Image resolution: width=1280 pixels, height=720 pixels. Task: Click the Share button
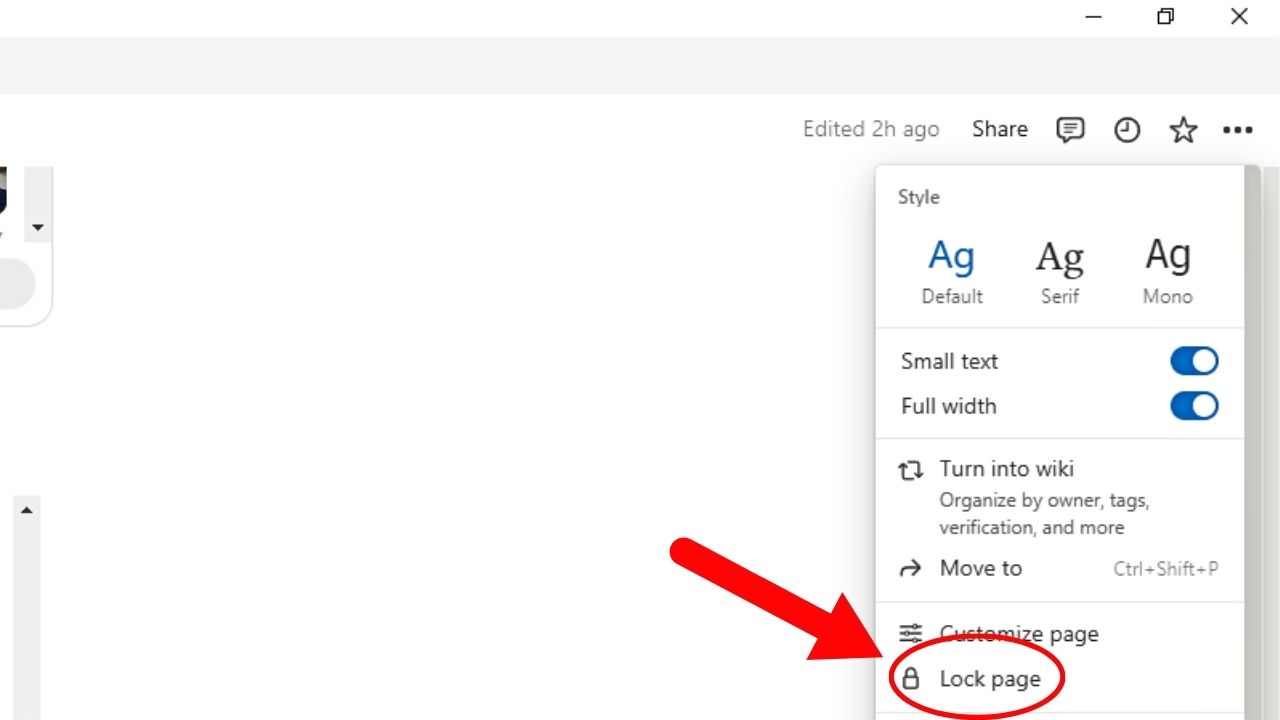pos(999,129)
